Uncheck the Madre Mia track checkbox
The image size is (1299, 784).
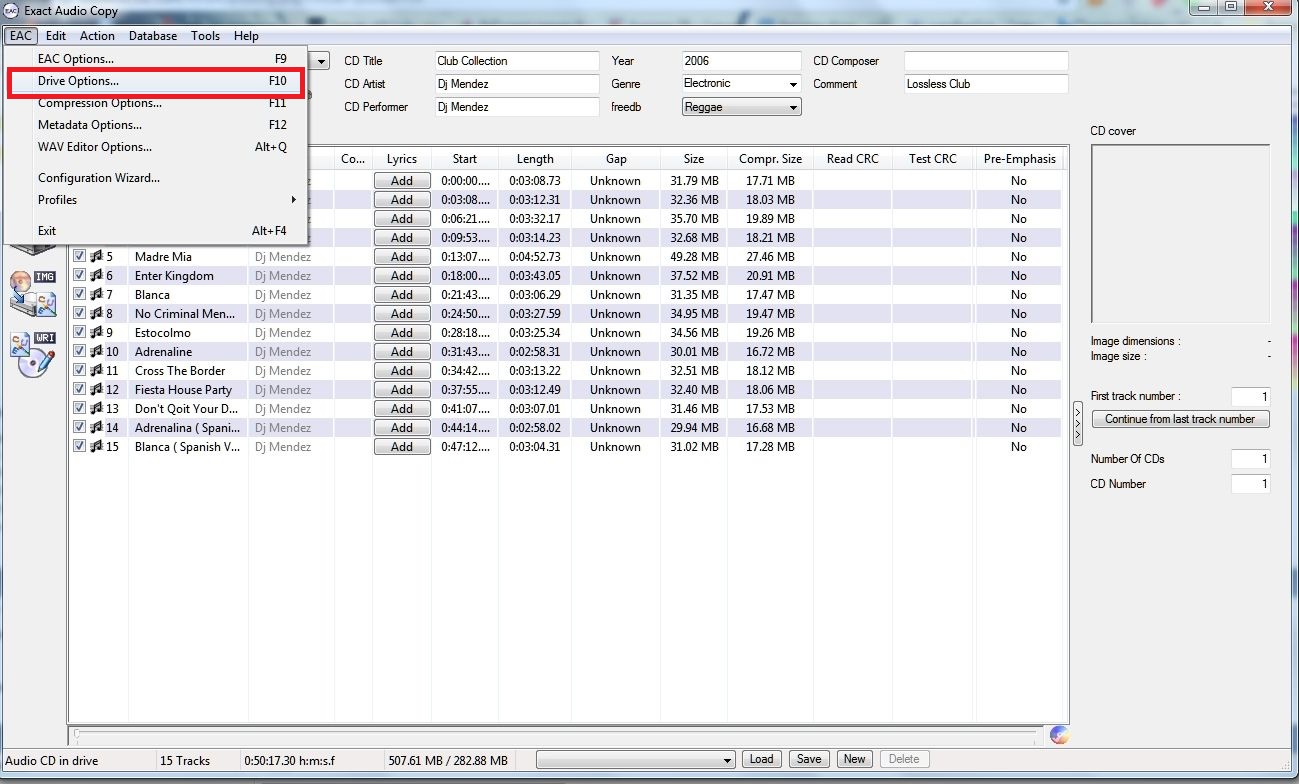(80, 257)
